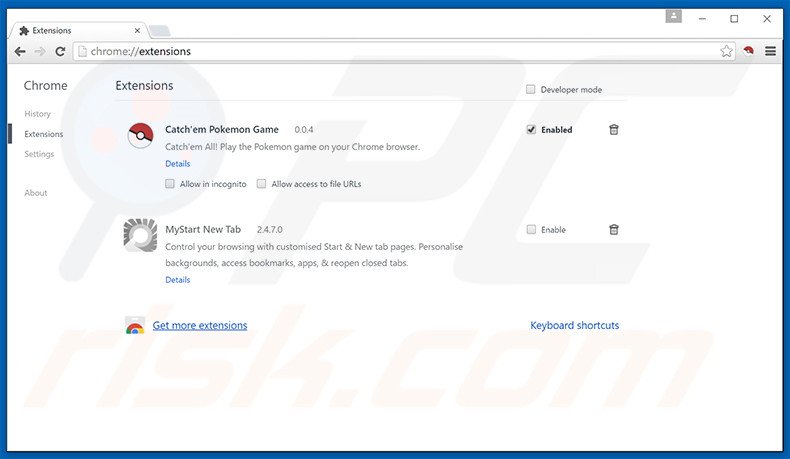Remove Catch'em Pokemon Game via trash icon
Screen dimensions: 790x459
tap(614, 130)
